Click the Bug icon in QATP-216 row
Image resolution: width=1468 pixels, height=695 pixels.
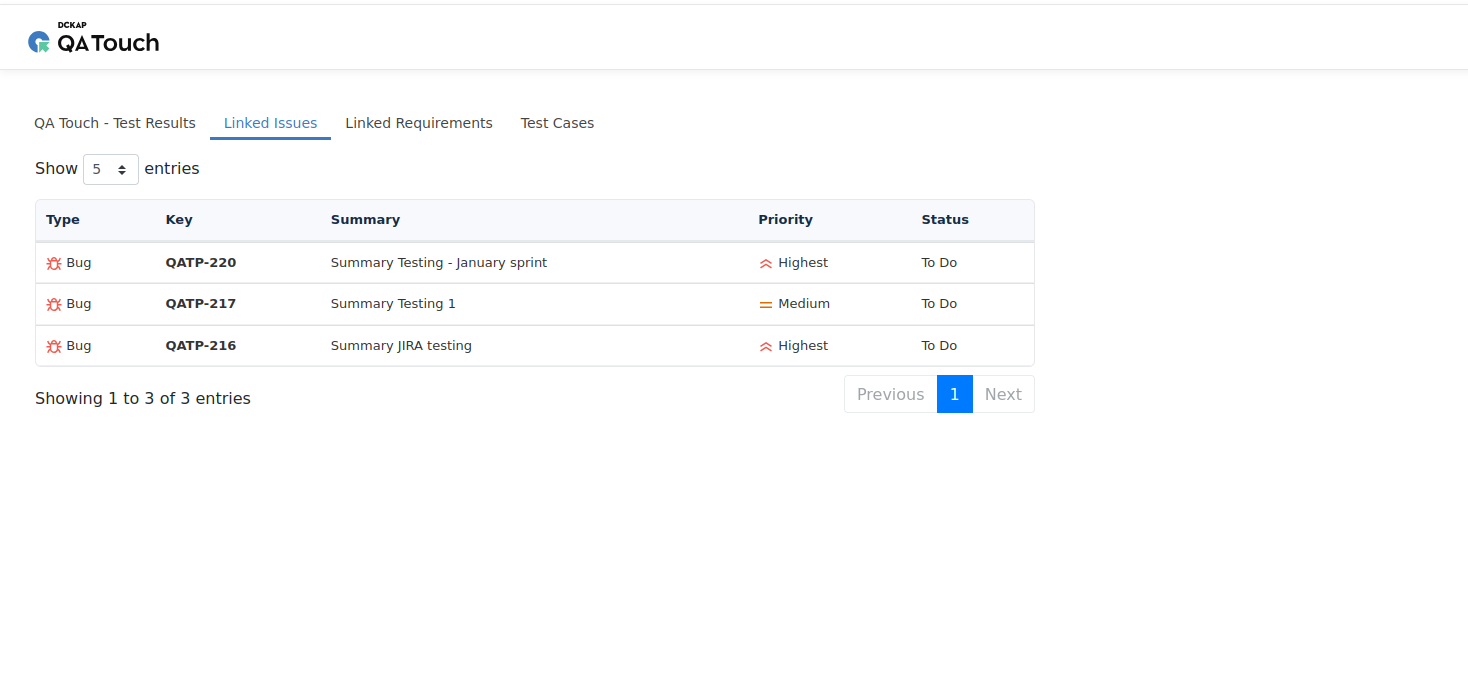54,346
